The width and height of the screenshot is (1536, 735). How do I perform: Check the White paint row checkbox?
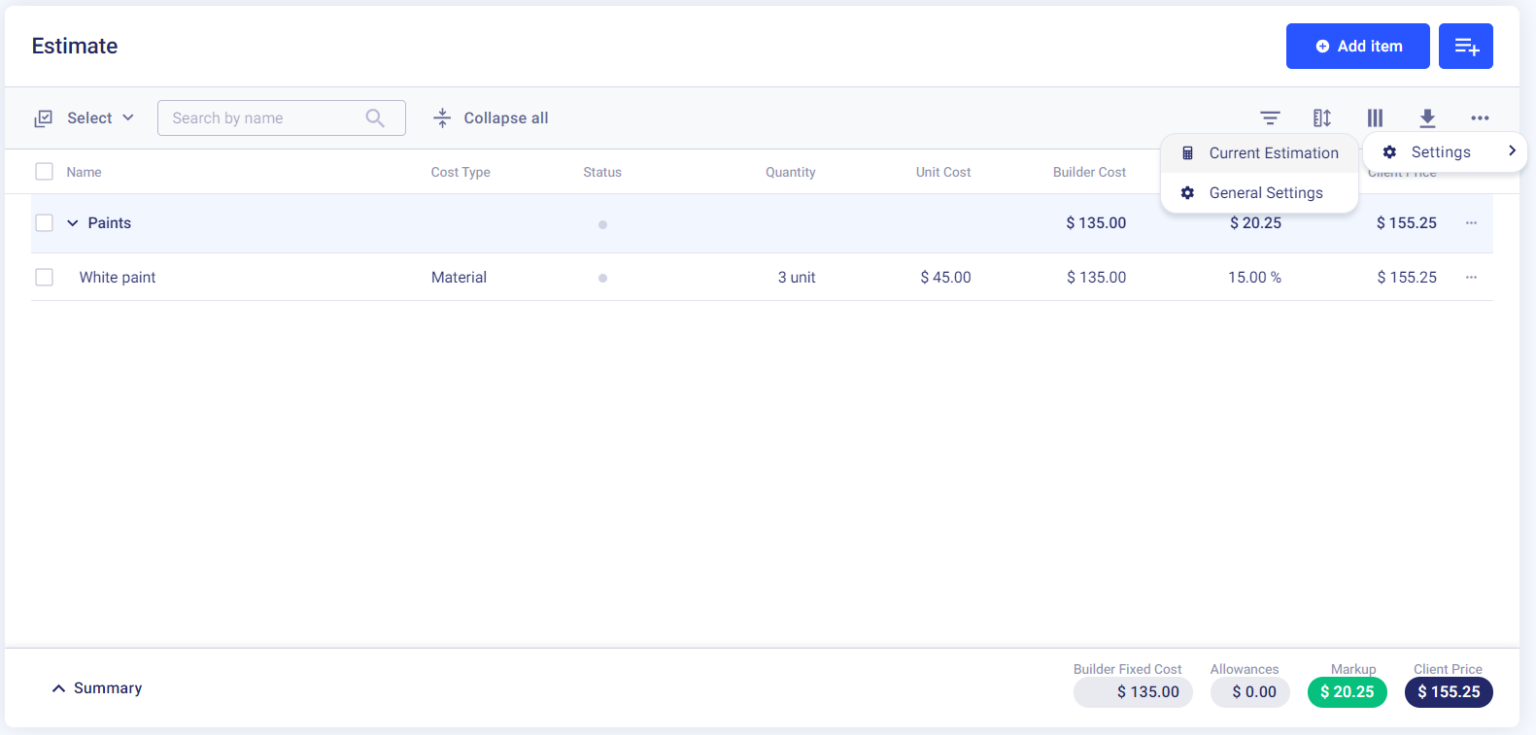click(44, 277)
